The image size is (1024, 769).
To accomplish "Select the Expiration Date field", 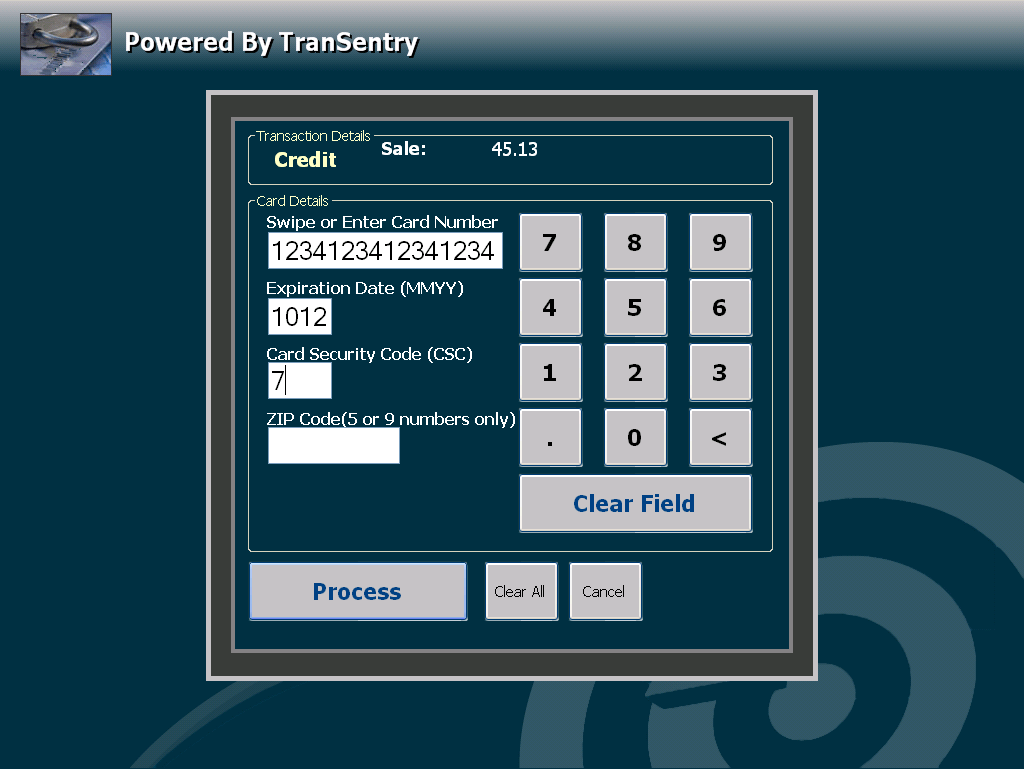I will click(300, 317).
